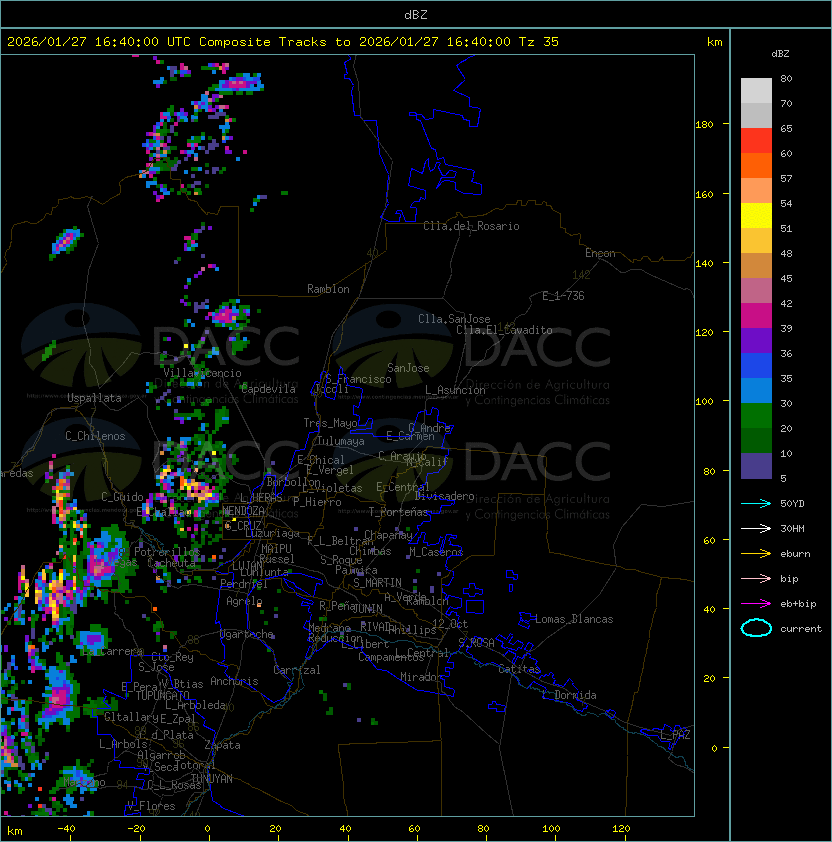Select the red 65 dBZ legend swatch

[x=756, y=140]
